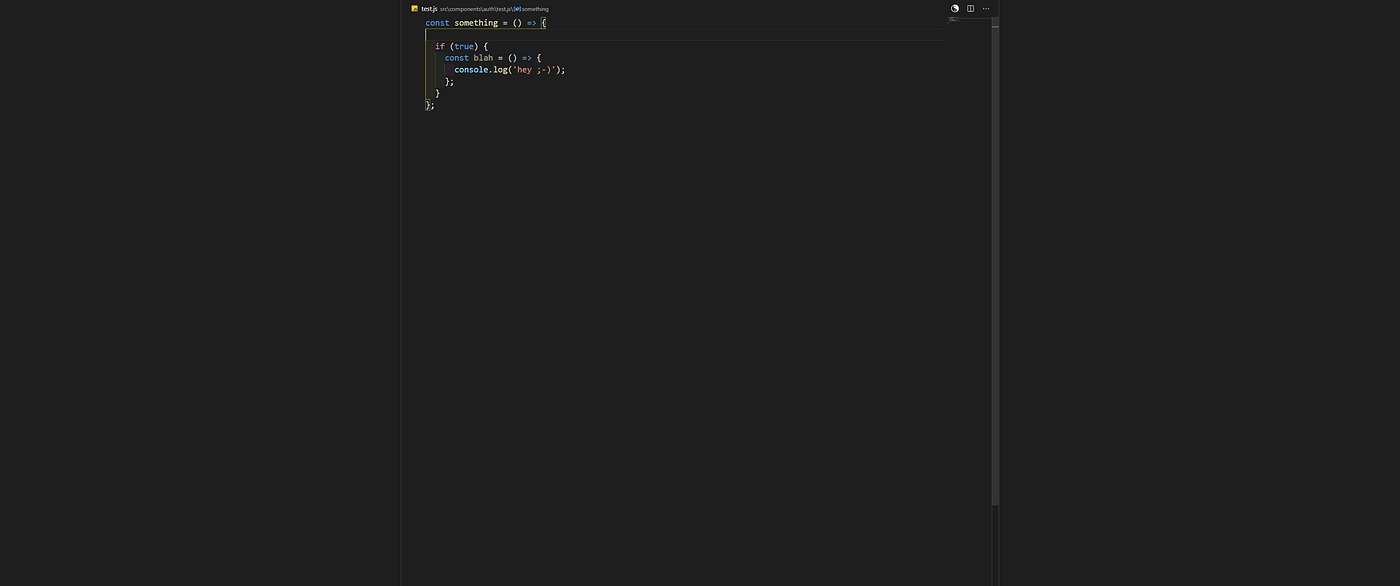Select something in the breadcrumb bar
This screenshot has width=1400, height=586.
tap(536, 9)
